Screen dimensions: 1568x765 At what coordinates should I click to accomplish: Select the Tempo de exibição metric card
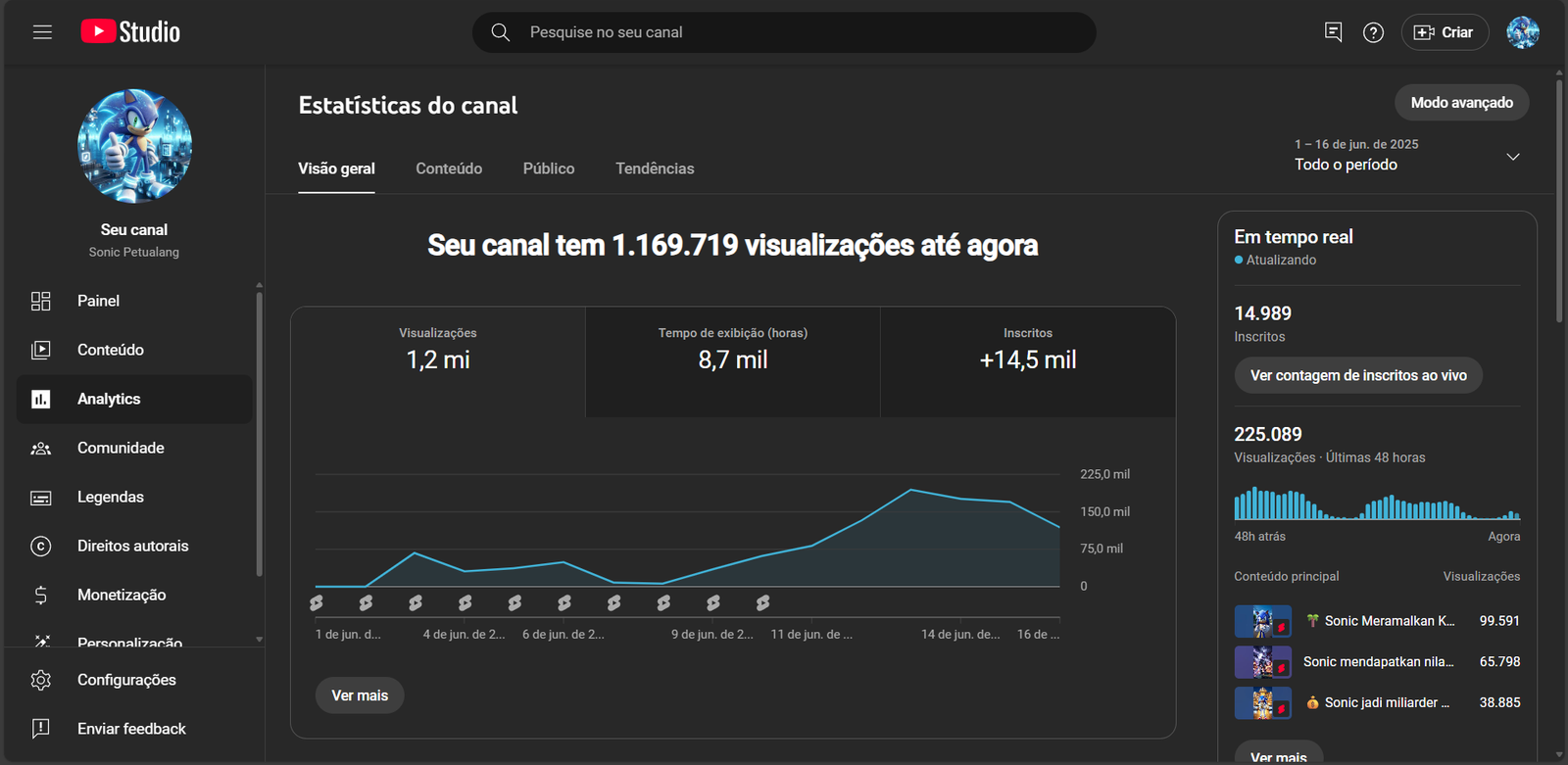pyautogui.click(x=733, y=361)
